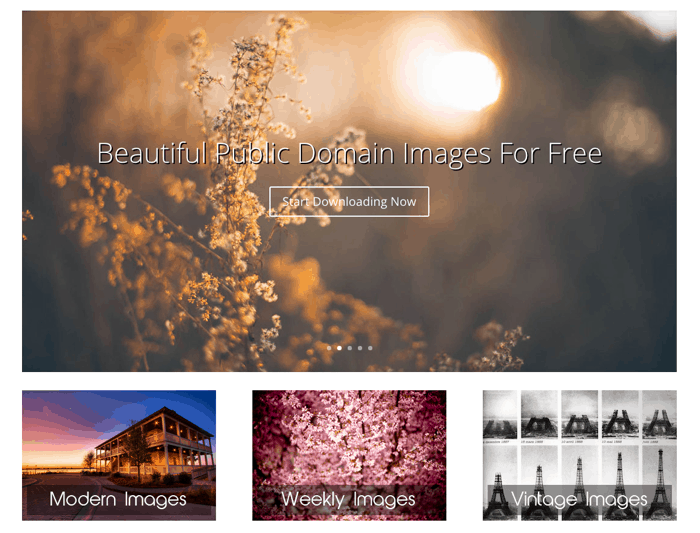Select the completed Eiffel Tower photo in the vintage thumbnail

click(x=660, y=482)
